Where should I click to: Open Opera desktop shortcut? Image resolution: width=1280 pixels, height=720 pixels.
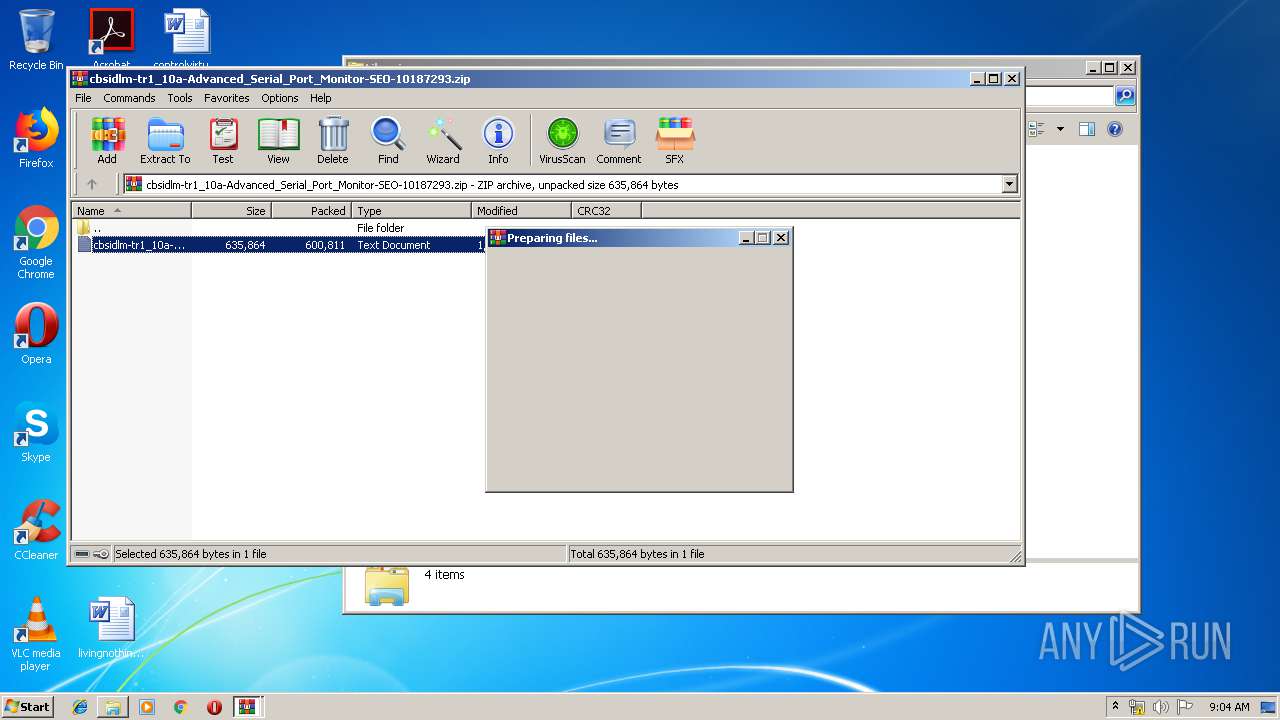36,334
